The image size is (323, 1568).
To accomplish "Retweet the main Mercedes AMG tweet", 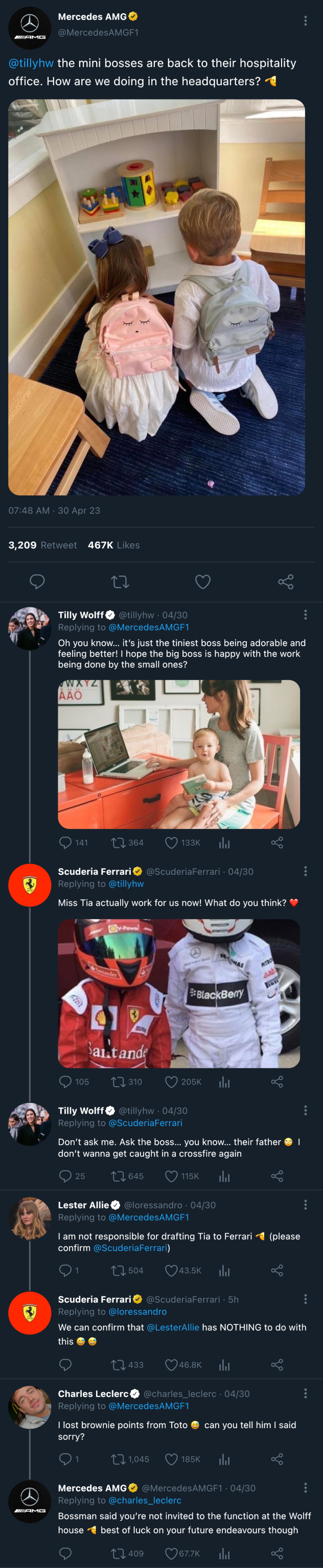I will coord(120,582).
